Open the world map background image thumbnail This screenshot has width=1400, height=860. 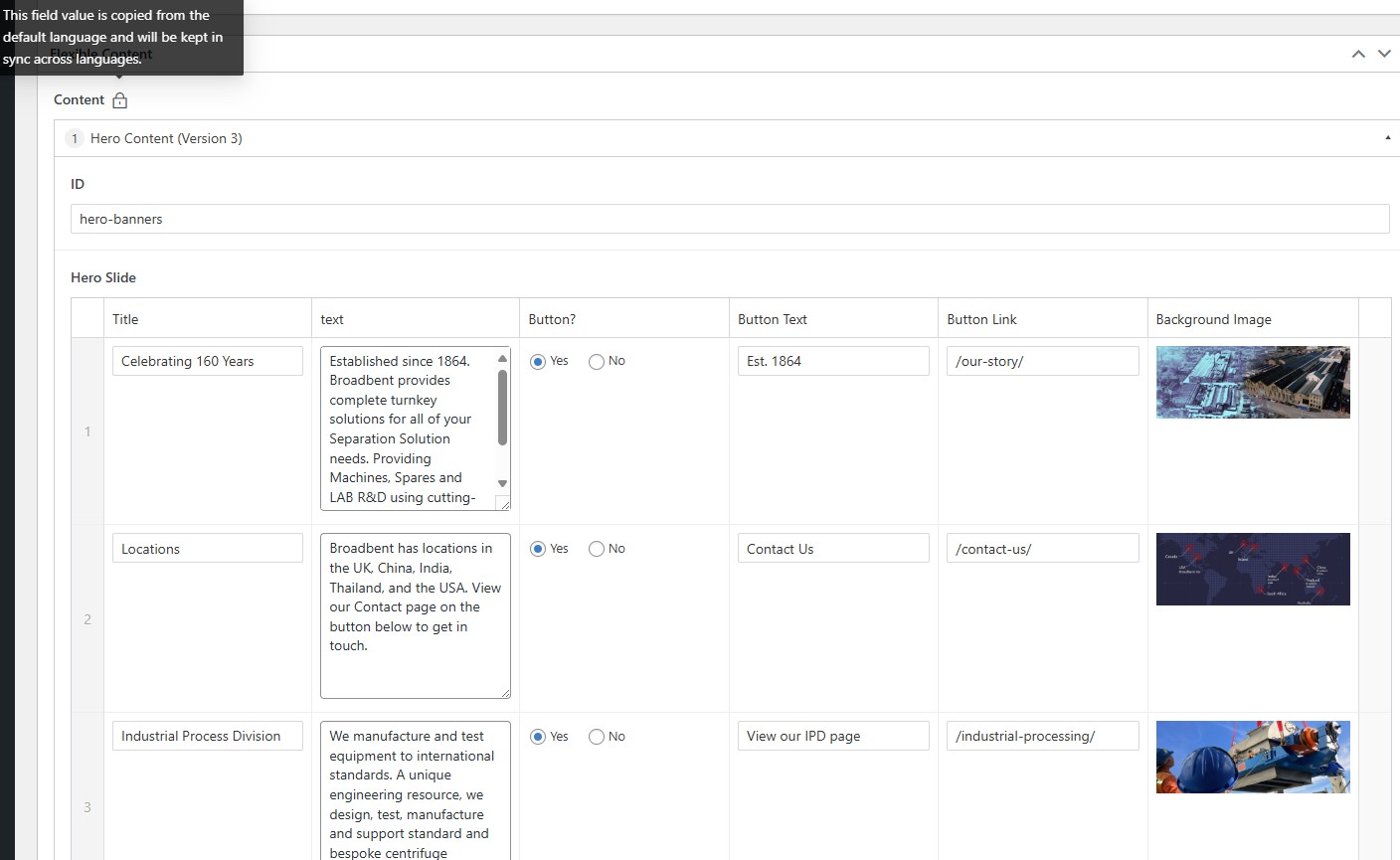coord(1253,570)
